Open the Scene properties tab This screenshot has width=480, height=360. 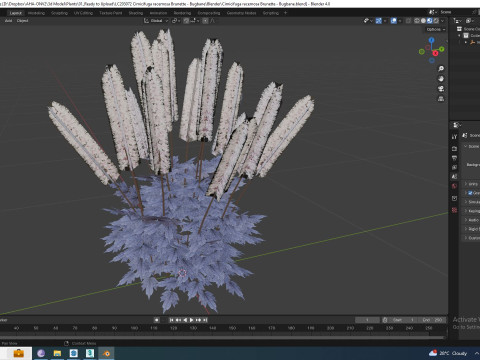point(454,177)
